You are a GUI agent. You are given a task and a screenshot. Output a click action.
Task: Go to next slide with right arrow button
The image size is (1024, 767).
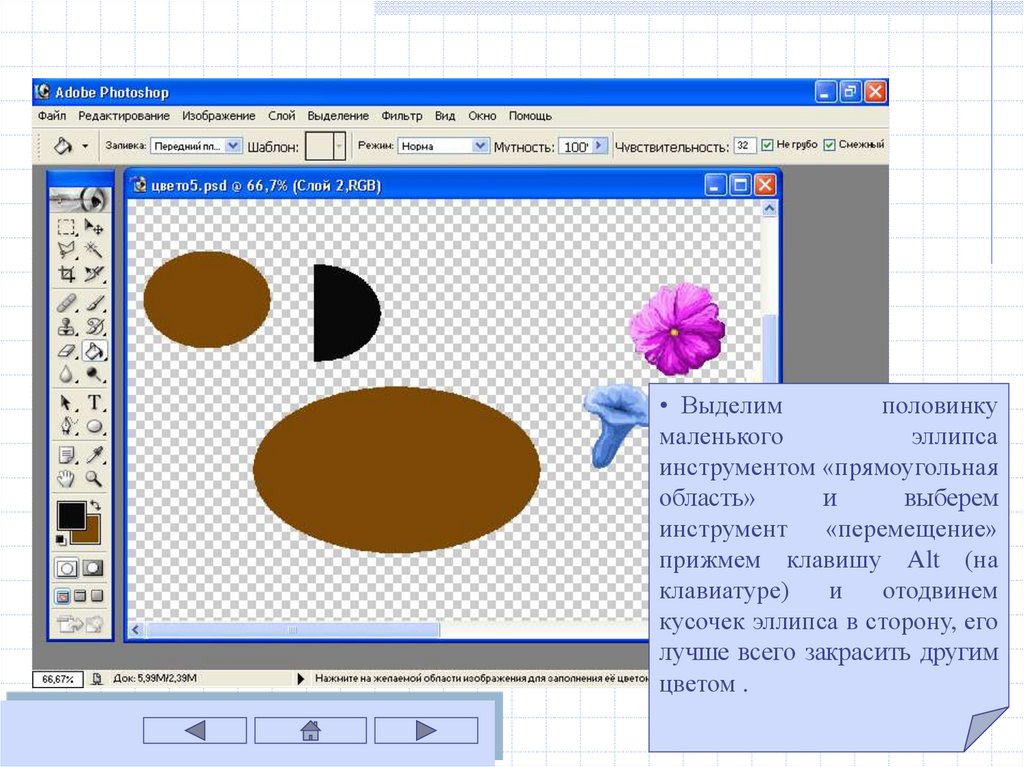point(427,731)
